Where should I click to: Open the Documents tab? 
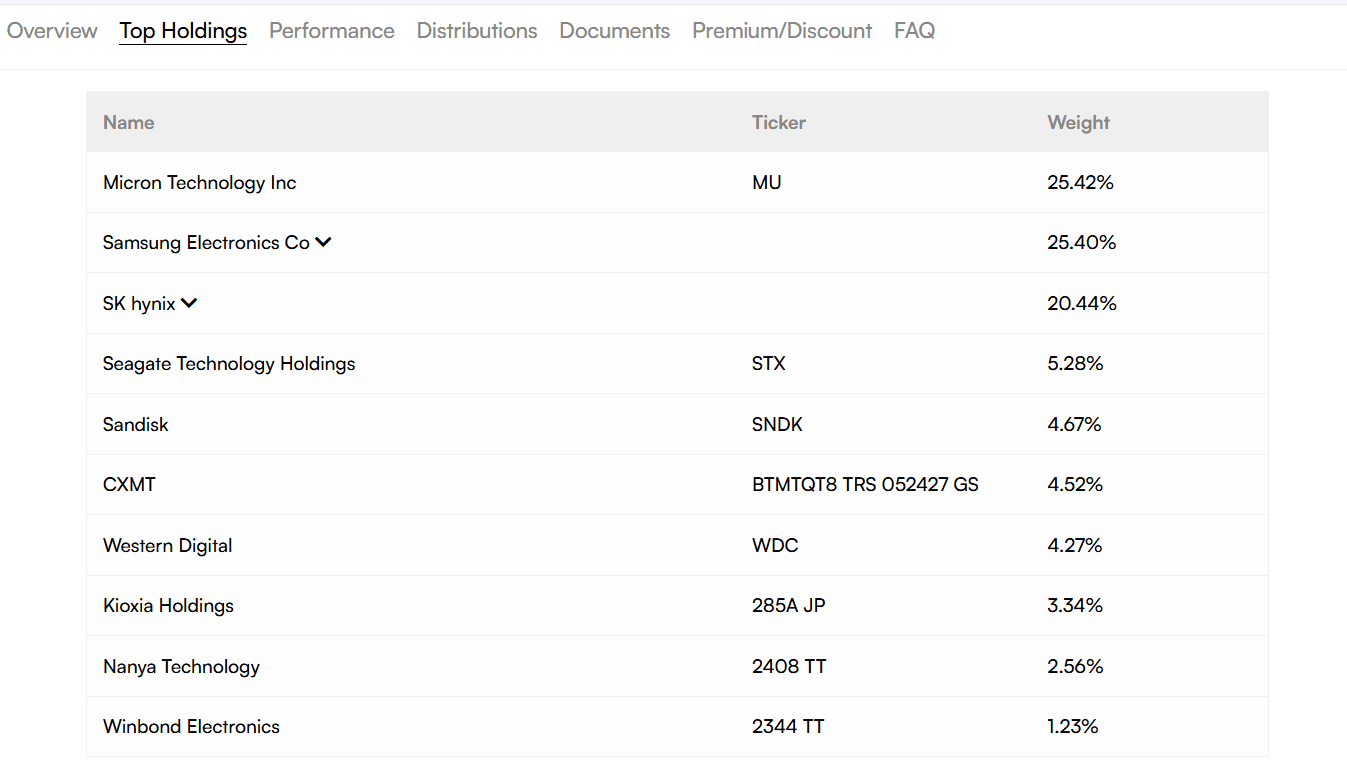tap(615, 31)
